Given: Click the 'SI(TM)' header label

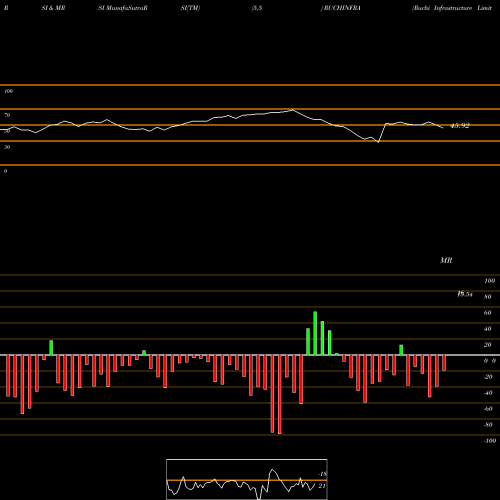Looking at the screenshot, I should point(190,8).
